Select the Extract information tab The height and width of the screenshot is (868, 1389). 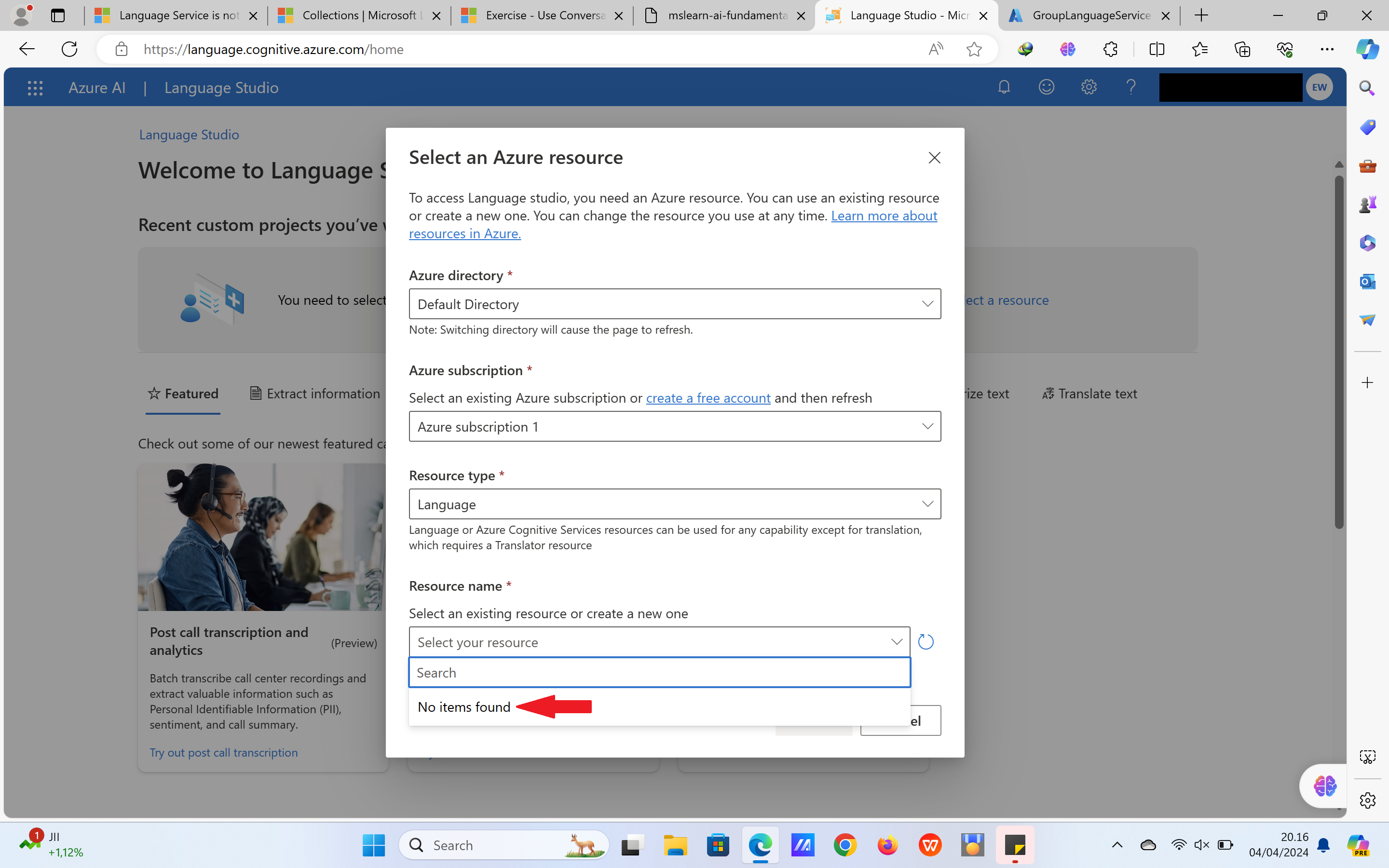[x=314, y=394]
